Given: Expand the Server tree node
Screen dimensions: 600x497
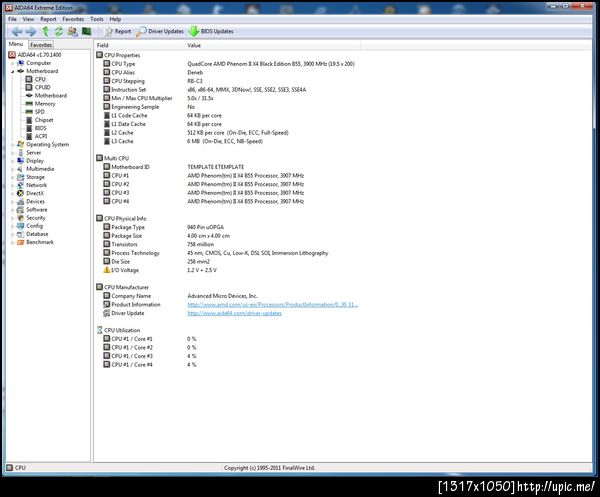Looking at the screenshot, I should tap(13, 153).
